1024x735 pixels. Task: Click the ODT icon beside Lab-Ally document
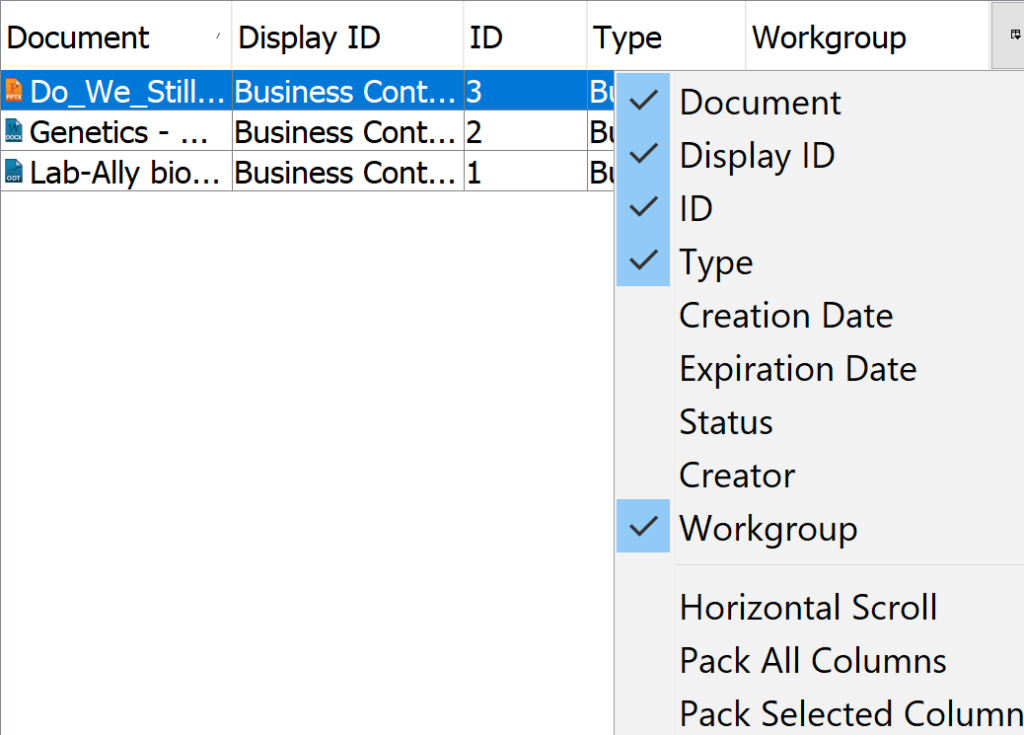pyautogui.click(x=14, y=172)
